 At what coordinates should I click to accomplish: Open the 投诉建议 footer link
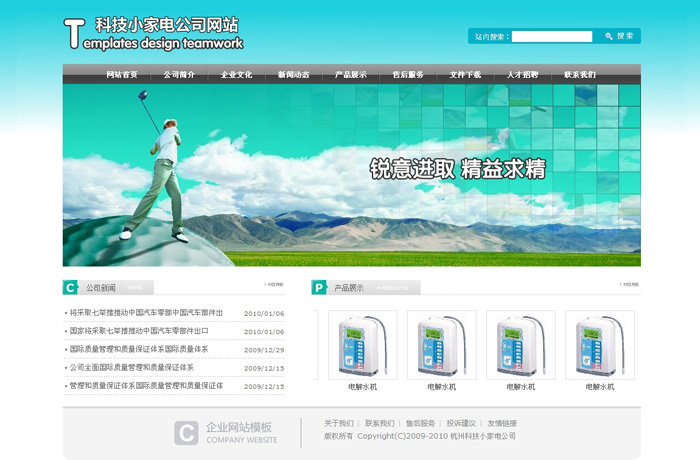pyautogui.click(x=461, y=423)
